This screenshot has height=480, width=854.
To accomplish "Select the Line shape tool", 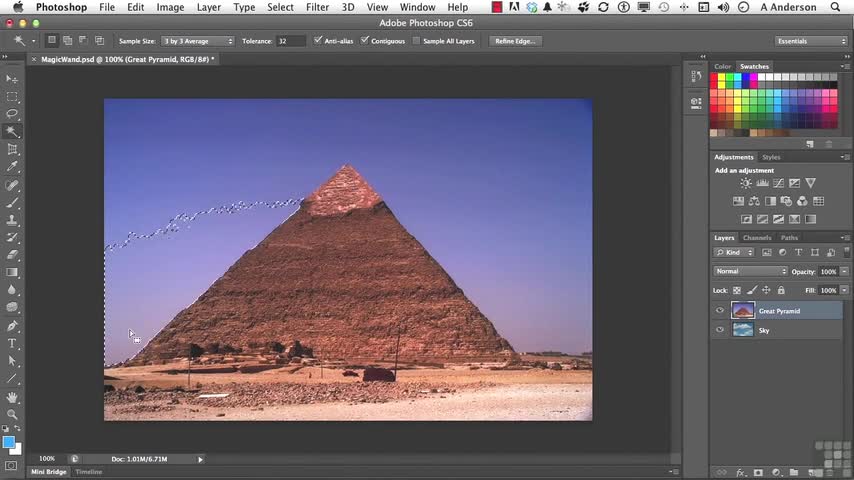I will tap(11, 378).
